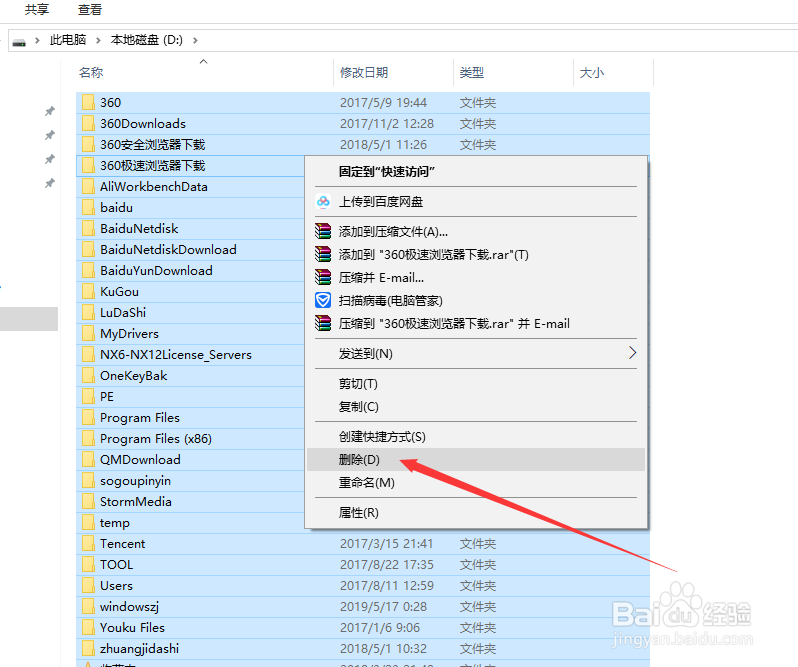Screen dimensions: 798x667
Task: Select the BaiduYunDownload folder name
Action: 156,270
